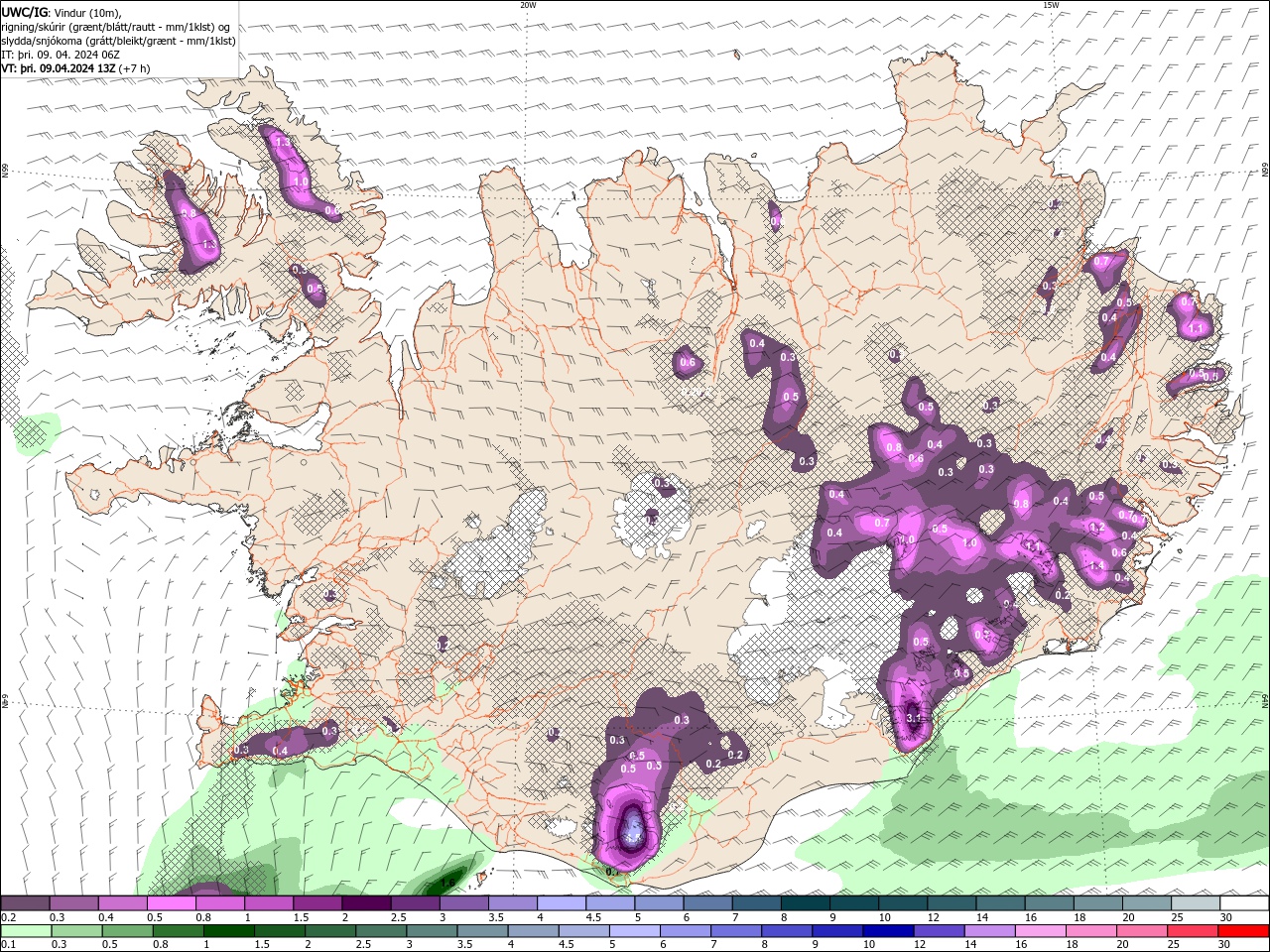Viewport: 1270px width, 952px height.
Task: Click the "1.6" rain value over the ocean
Action: pyautogui.click(x=446, y=882)
